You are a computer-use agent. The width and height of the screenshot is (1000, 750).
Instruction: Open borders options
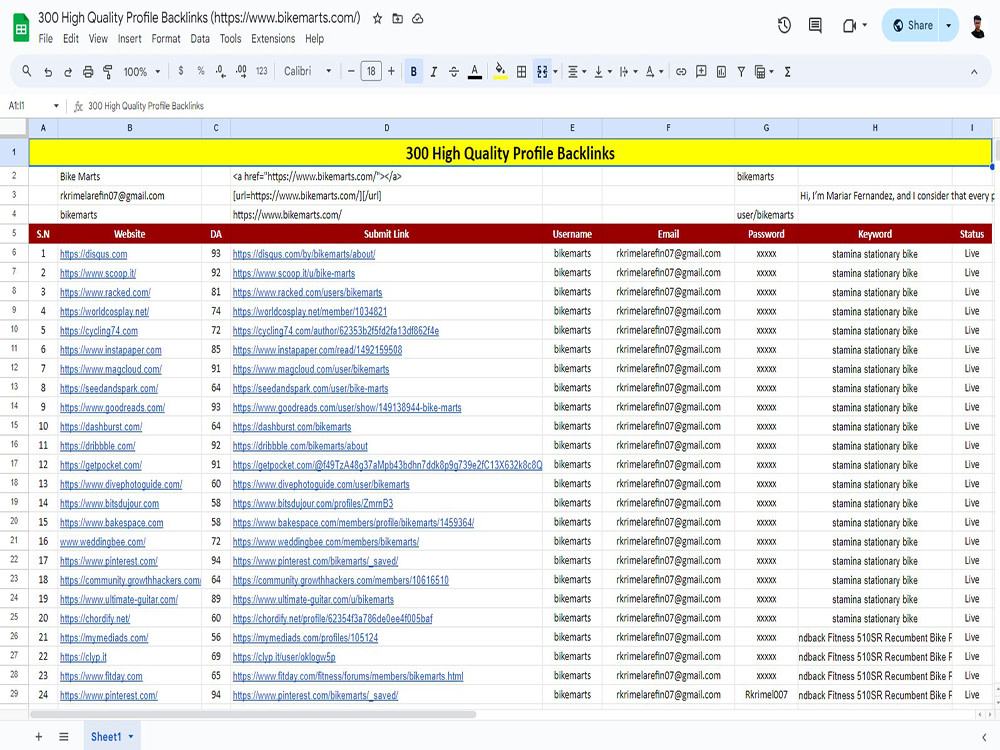coord(522,72)
